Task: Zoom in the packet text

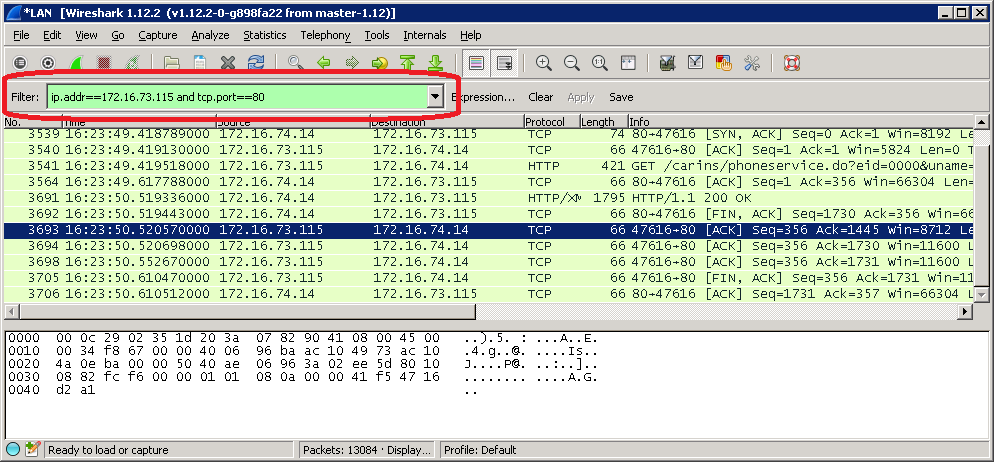Action: pos(543,63)
